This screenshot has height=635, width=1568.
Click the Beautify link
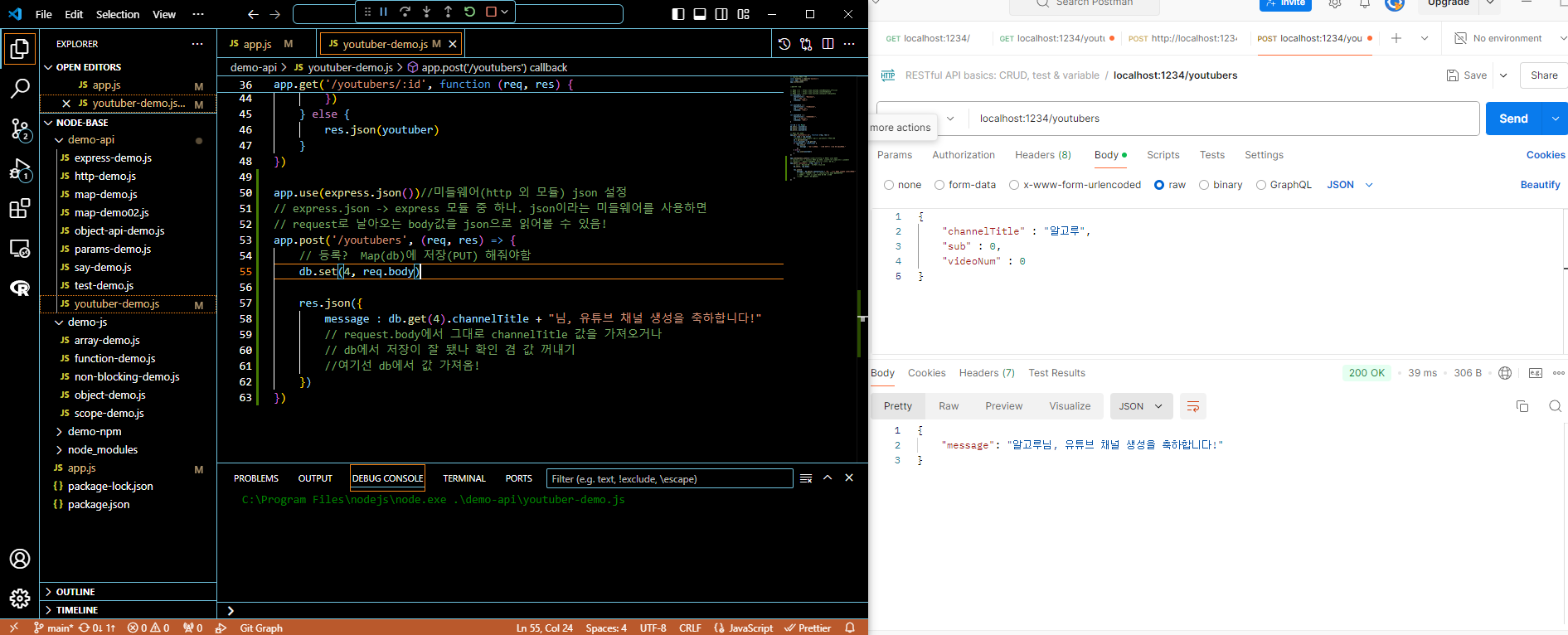click(x=1540, y=185)
